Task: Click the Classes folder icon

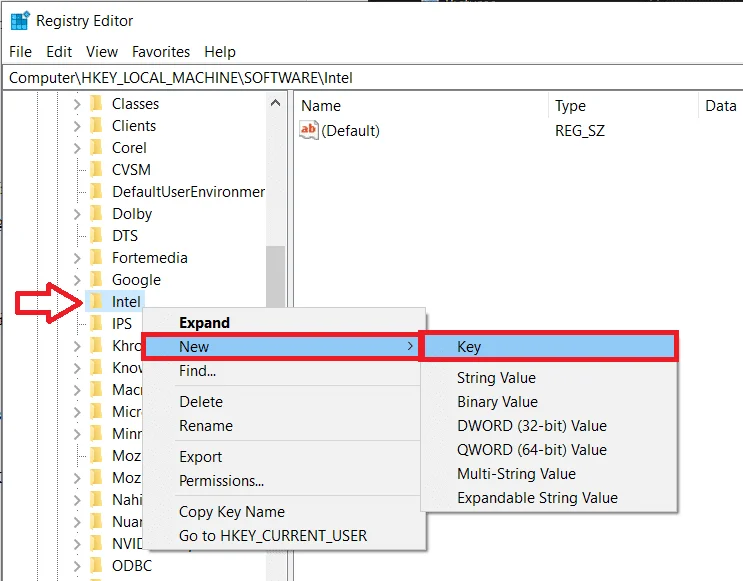Action: tap(96, 103)
